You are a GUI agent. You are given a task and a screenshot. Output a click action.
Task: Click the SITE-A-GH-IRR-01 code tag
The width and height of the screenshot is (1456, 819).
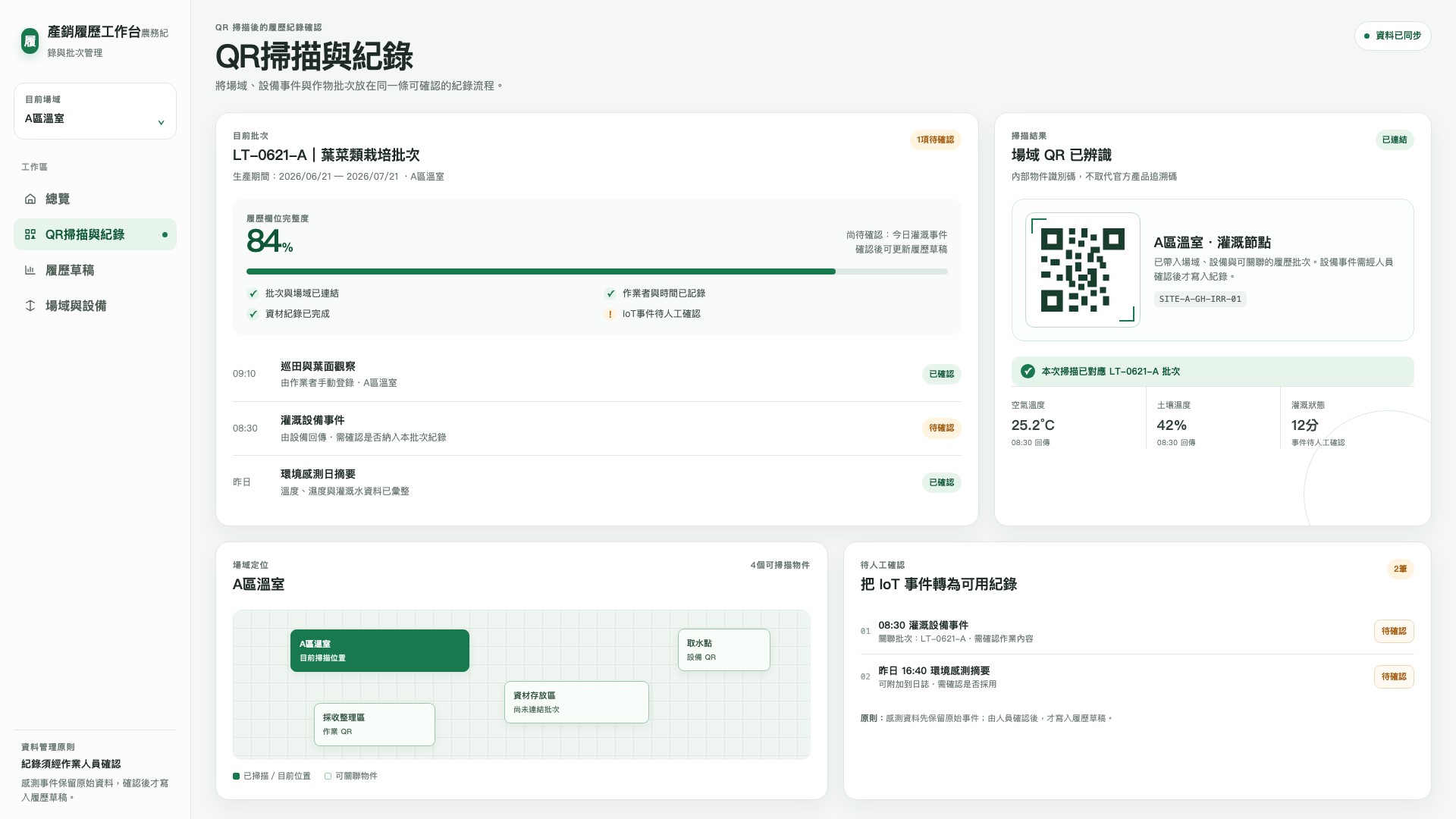[x=1200, y=299]
